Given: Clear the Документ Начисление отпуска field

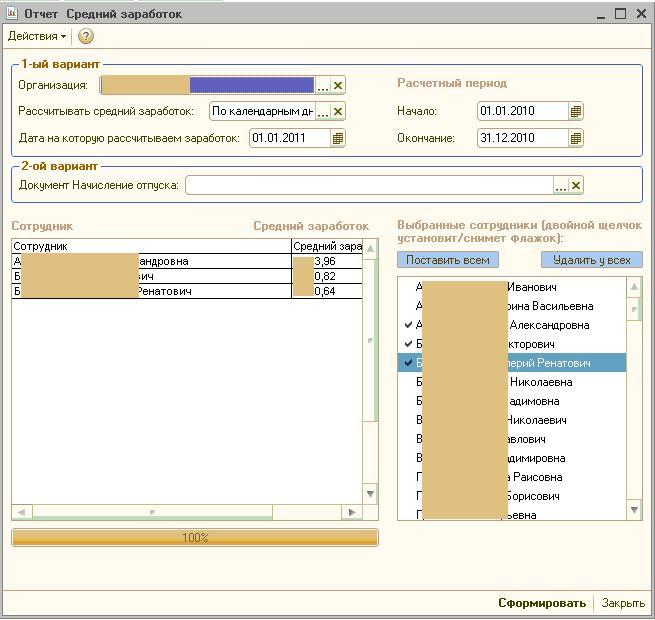Looking at the screenshot, I should (x=576, y=185).
